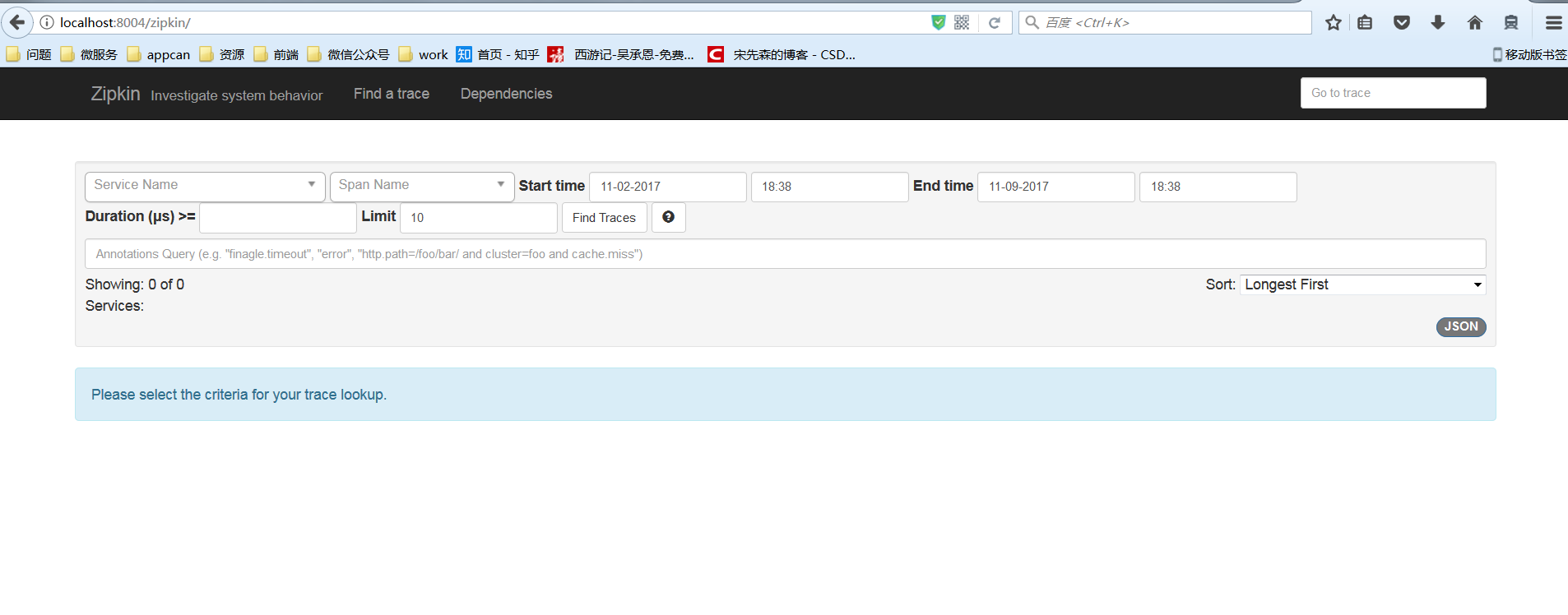
Task: Open the 问题 bookmark folder
Action: pyautogui.click(x=29, y=54)
